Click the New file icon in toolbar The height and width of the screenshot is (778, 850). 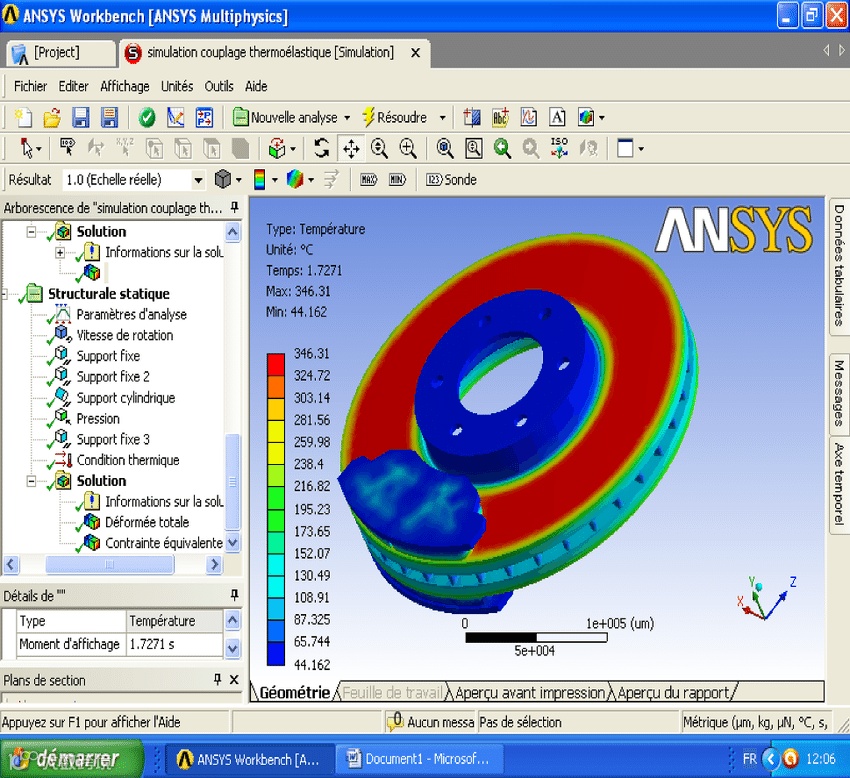click(23, 117)
